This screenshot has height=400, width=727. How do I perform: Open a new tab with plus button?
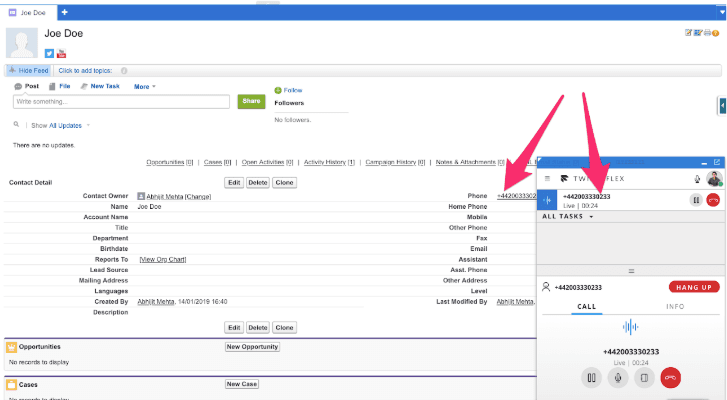[65, 12]
